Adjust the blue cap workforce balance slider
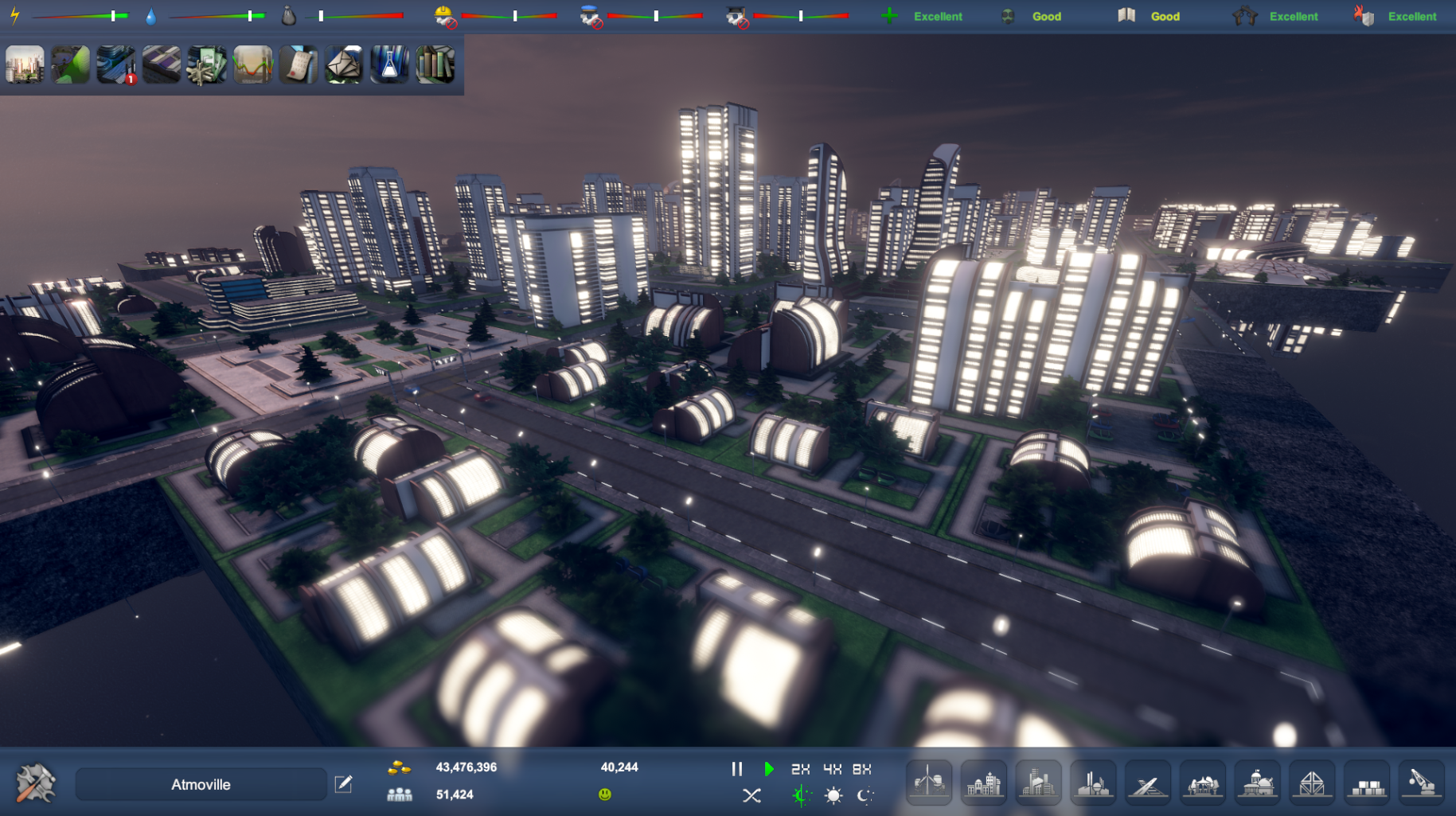Viewport: 1456px width, 816px height. point(654,16)
